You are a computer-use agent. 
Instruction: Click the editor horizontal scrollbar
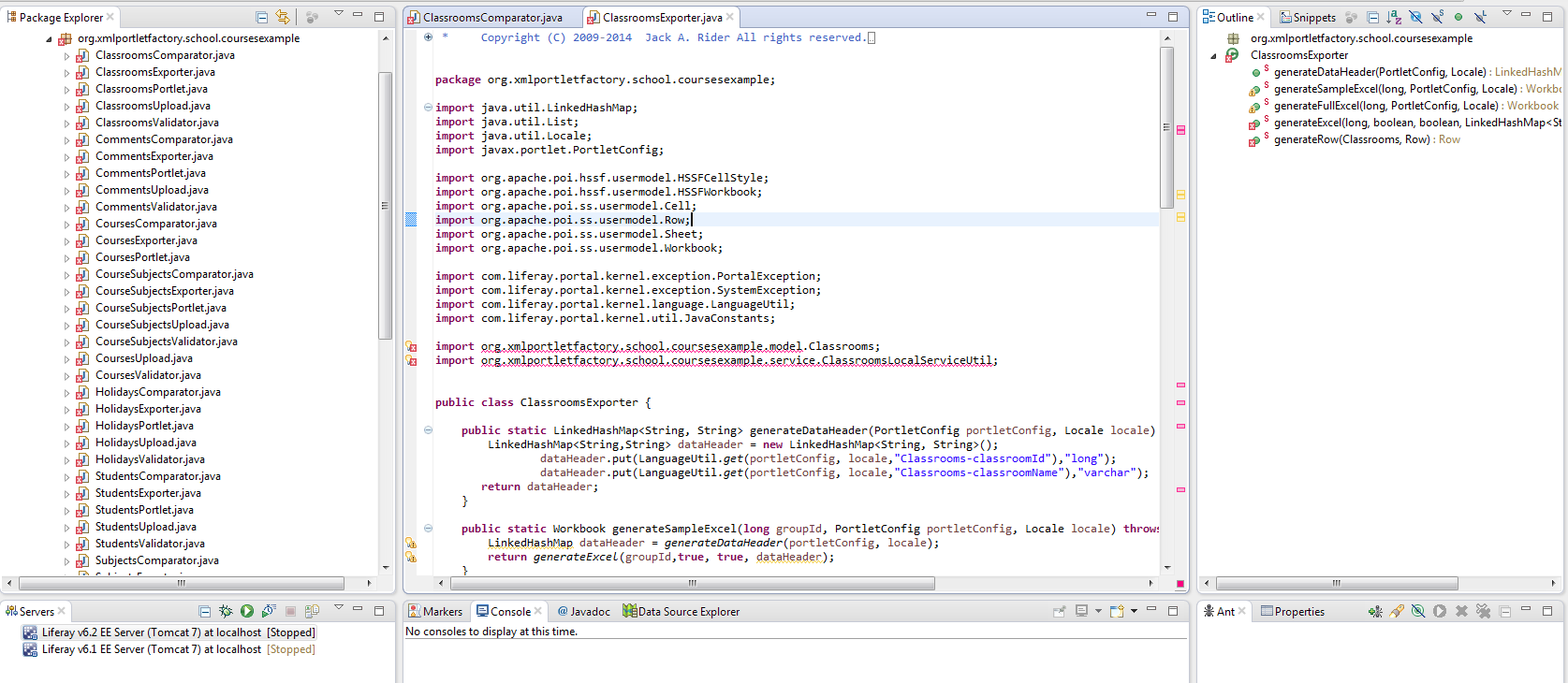[x=693, y=583]
